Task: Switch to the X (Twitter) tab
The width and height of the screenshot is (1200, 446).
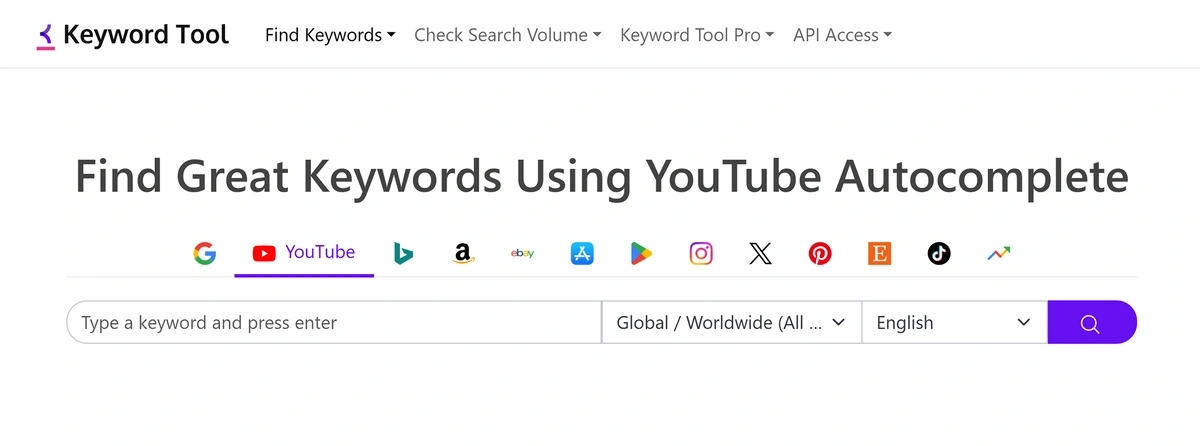Action: click(761, 254)
